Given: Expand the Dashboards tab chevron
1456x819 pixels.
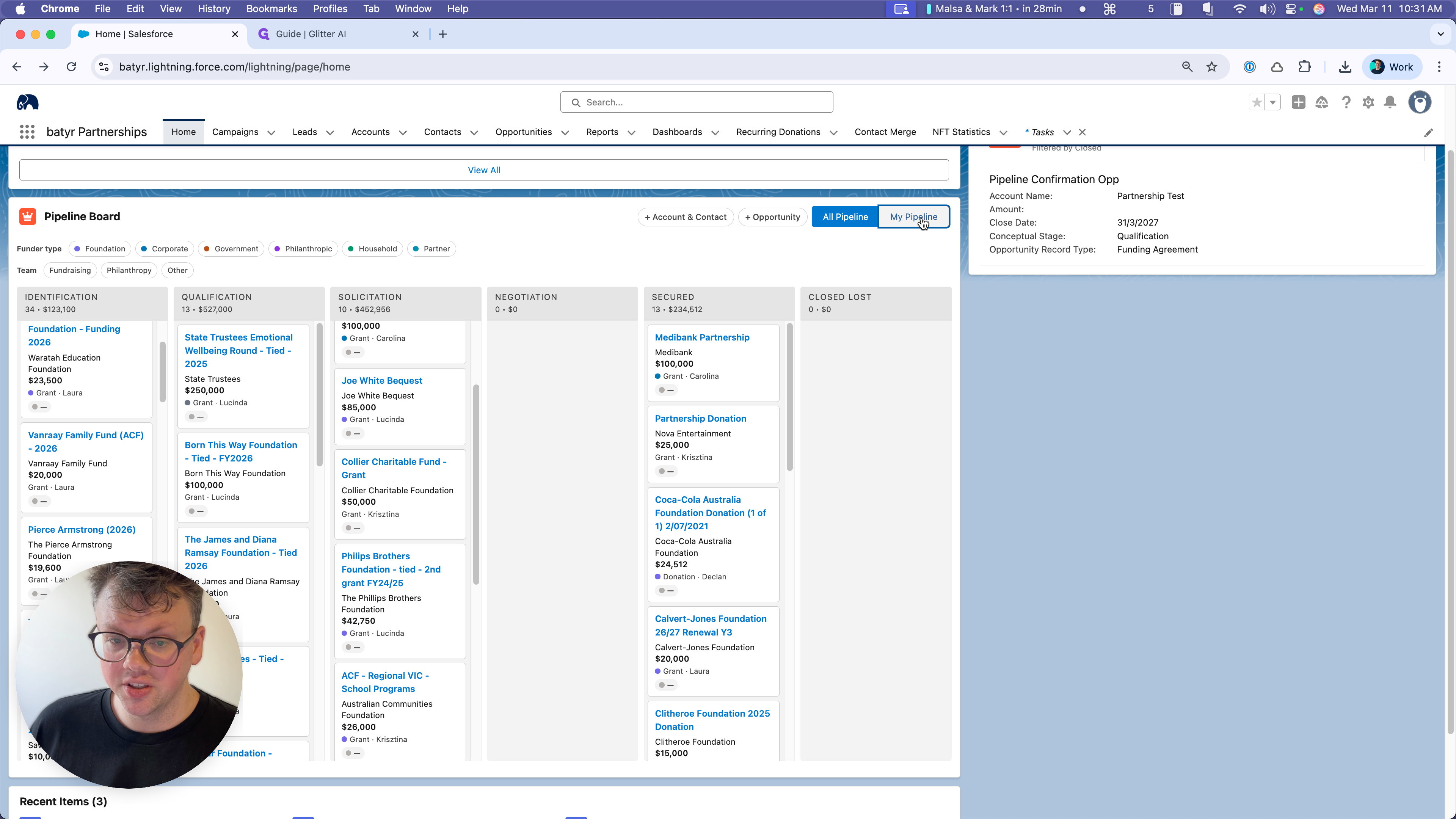Looking at the screenshot, I should [x=715, y=133].
